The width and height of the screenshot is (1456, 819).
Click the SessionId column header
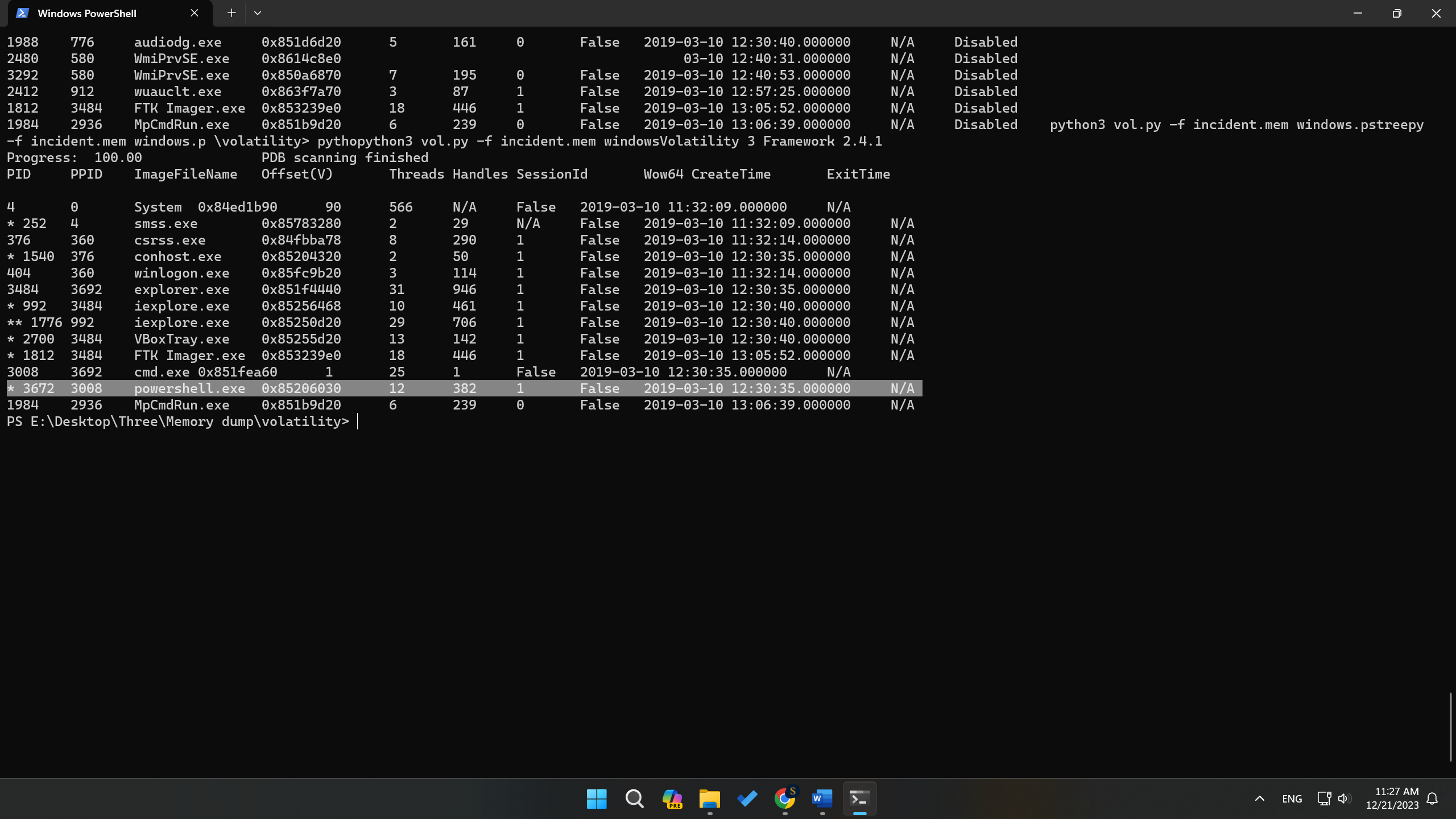(x=552, y=174)
